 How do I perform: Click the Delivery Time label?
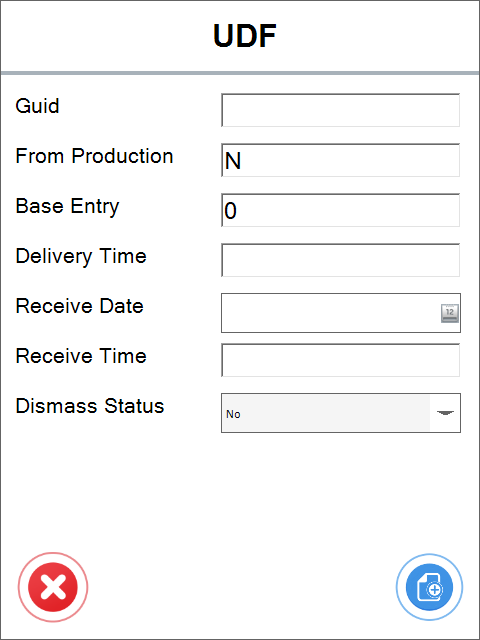[x=81, y=257]
